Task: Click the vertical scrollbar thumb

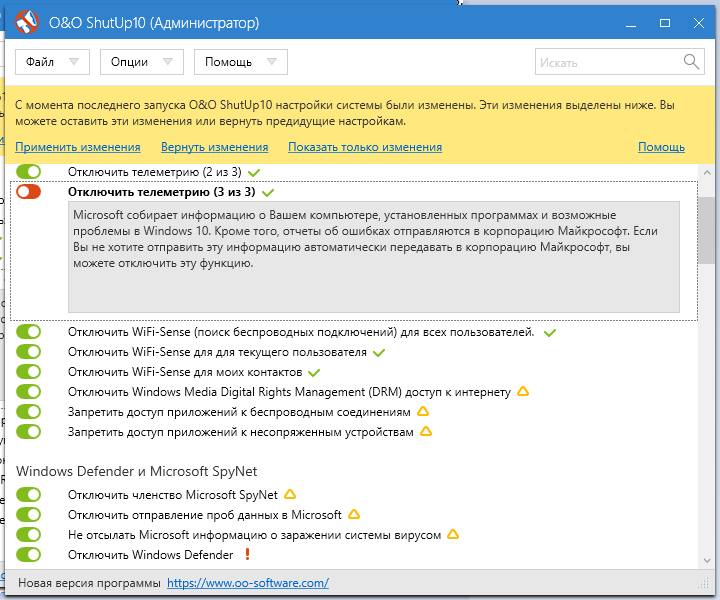Action: click(x=707, y=230)
